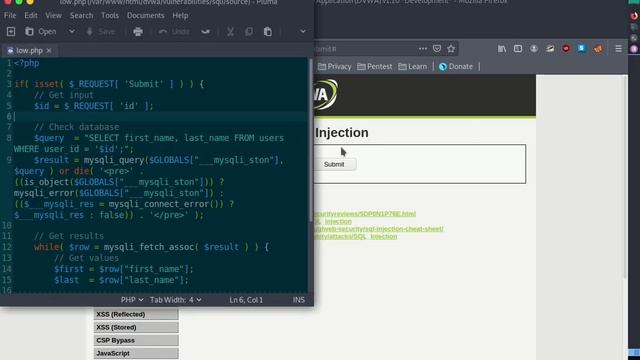Viewport: 640px width, 360px height.
Task: Click the Paste icon in Pluma toolbar
Action: 268,31
